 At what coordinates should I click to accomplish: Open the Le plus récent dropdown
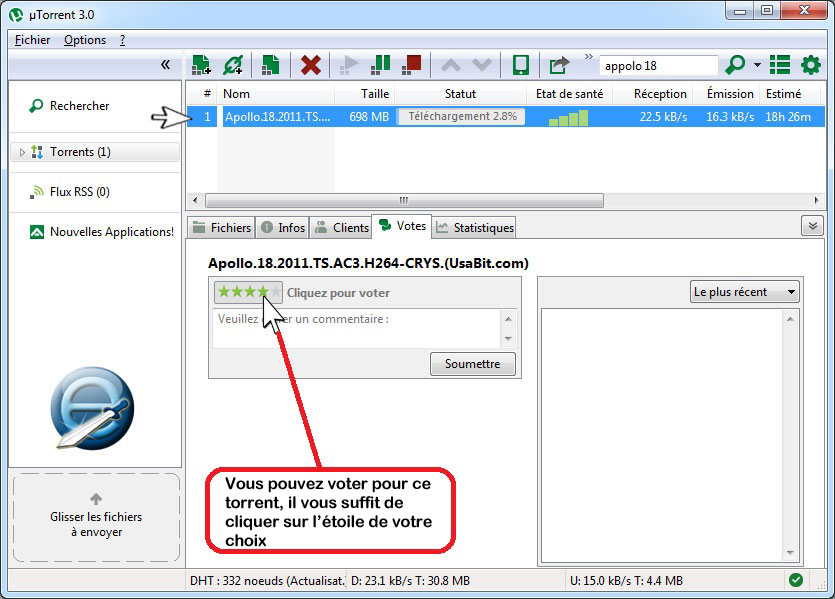coord(744,292)
